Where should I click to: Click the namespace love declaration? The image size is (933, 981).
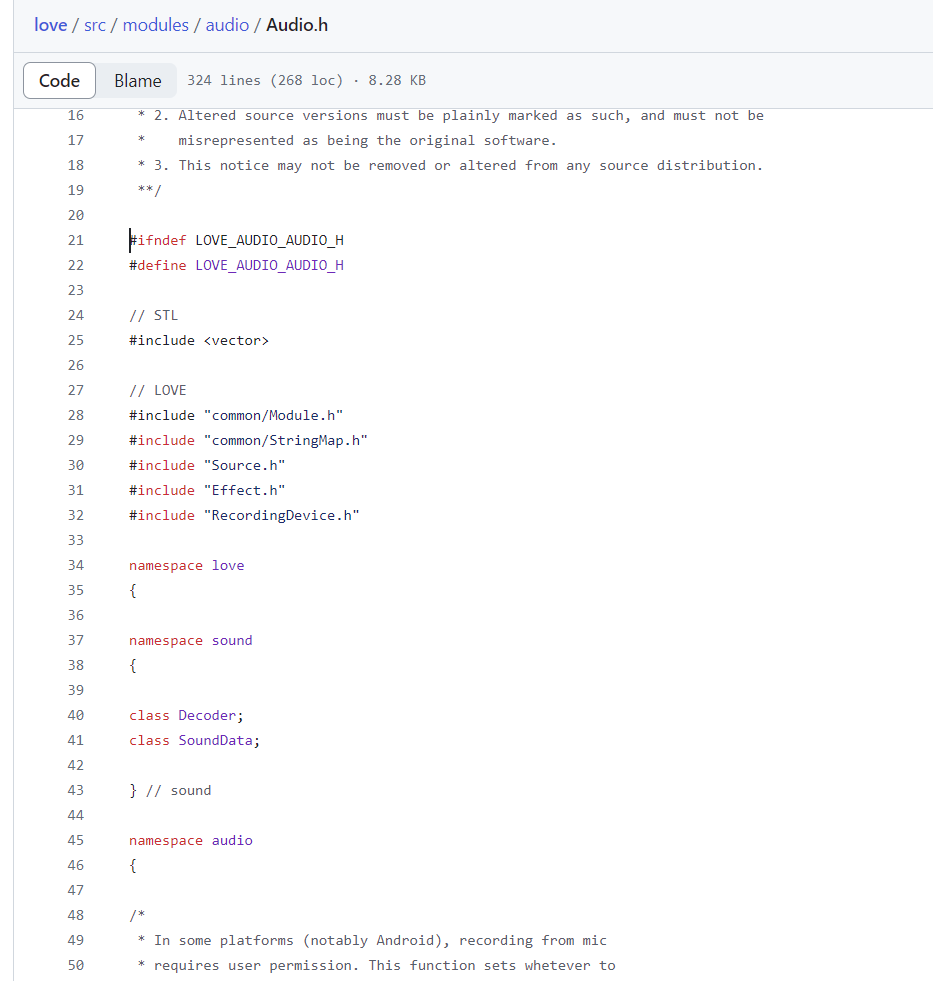pyautogui.click(x=186, y=566)
